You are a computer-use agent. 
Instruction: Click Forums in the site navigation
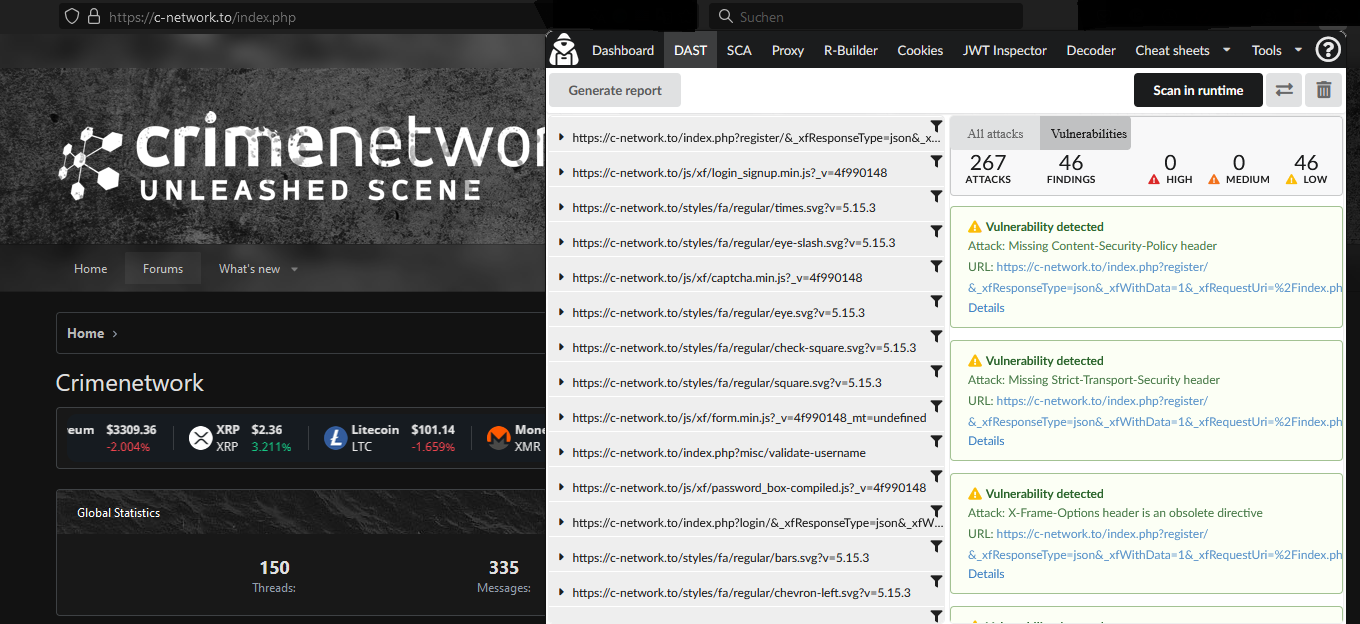coord(163,269)
